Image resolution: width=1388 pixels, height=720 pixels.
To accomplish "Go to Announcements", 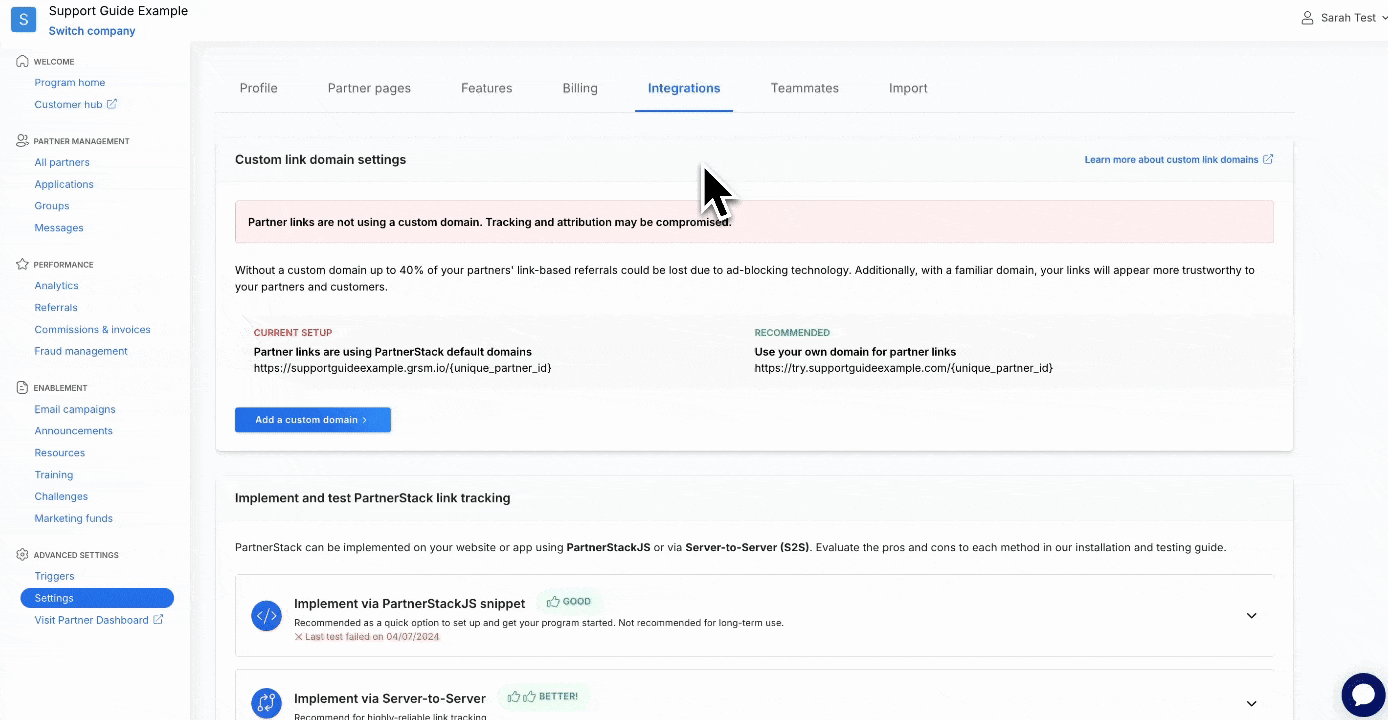I will (x=73, y=431).
